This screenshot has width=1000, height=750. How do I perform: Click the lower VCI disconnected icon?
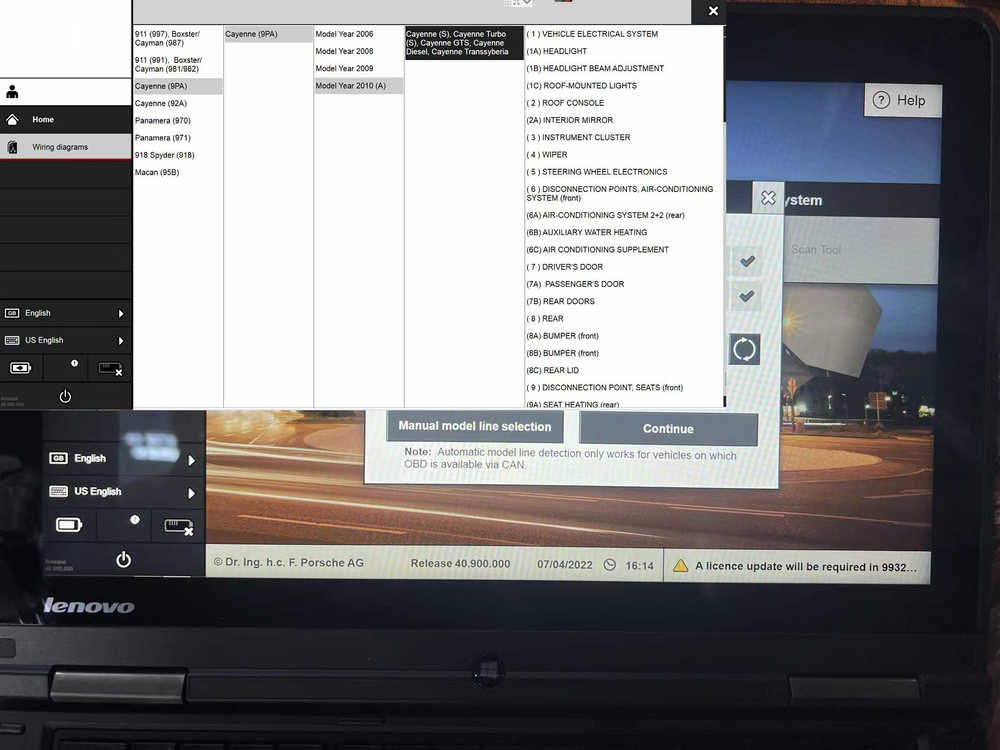(179, 527)
